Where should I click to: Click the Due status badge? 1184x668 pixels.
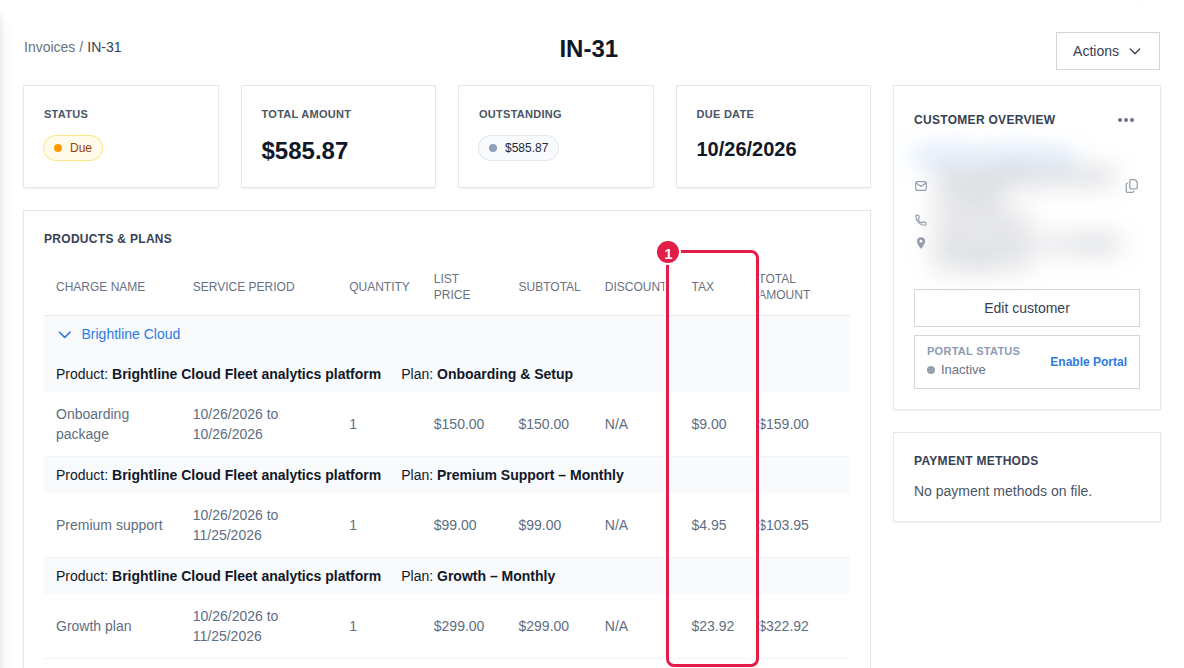click(x=72, y=148)
